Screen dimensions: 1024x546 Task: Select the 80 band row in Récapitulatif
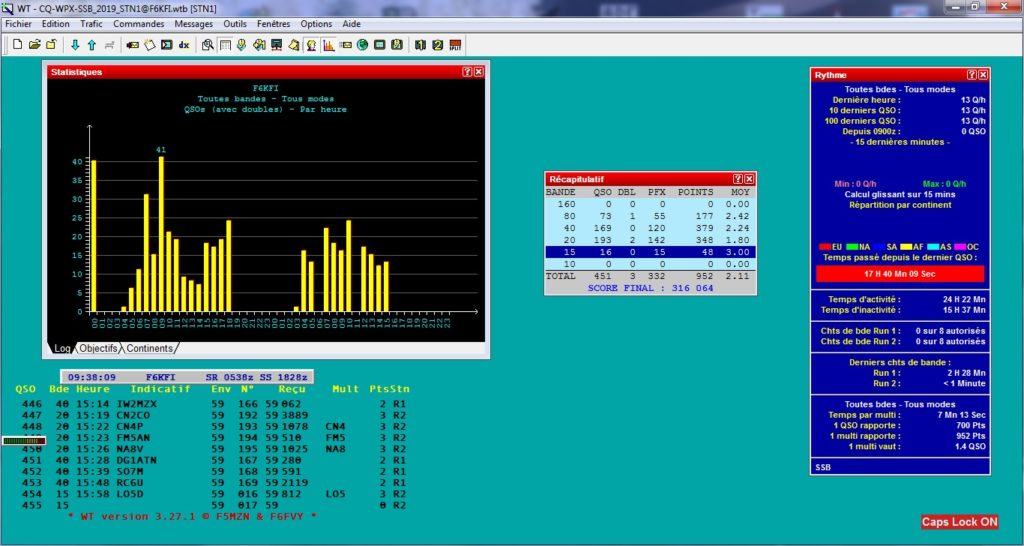coord(650,216)
